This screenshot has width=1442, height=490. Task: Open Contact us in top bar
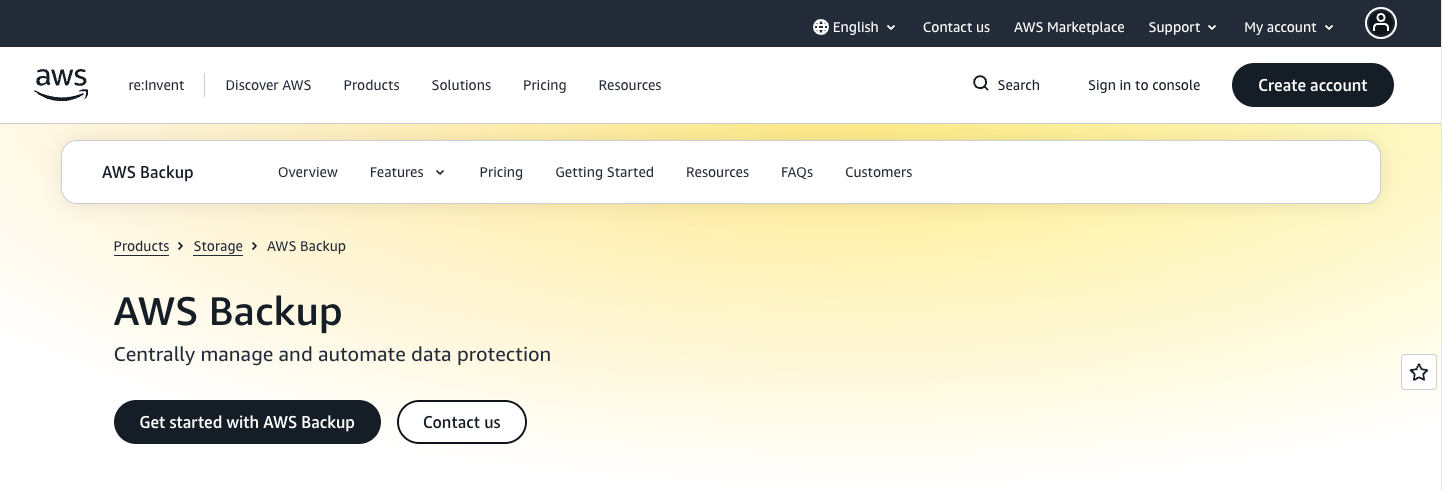(956, 27)
